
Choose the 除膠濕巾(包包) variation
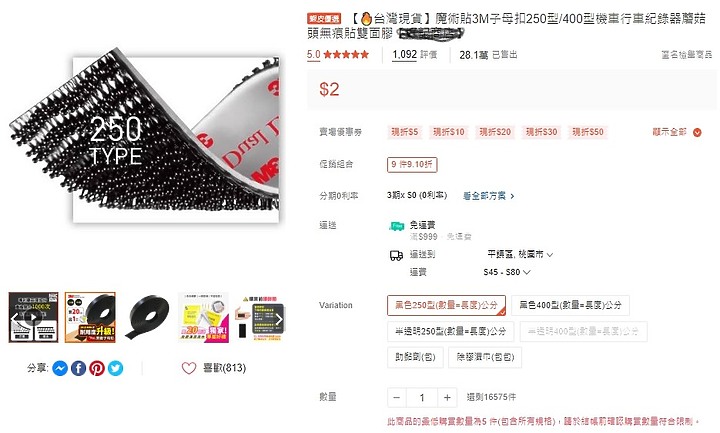point(485,357)
